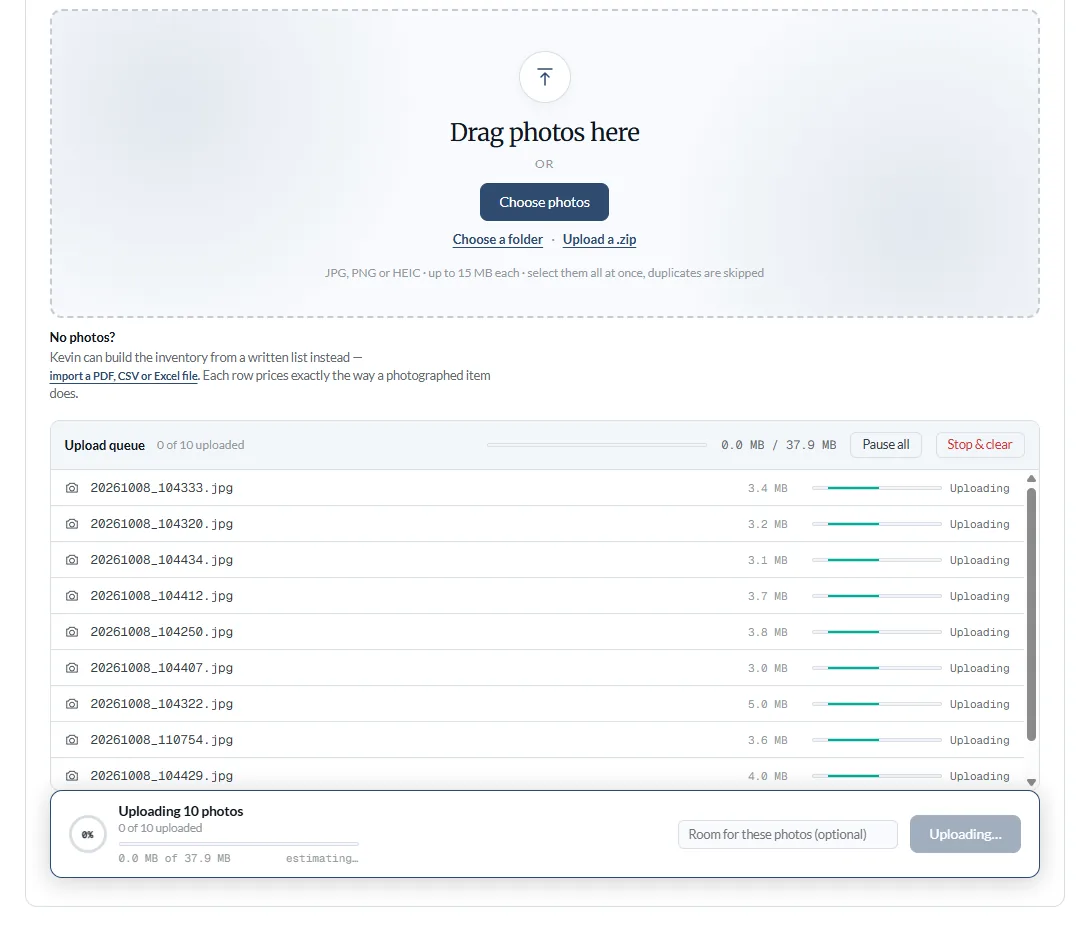
Task: Select file name 20261008_104429.jpg
Action: pyautogui.click(x=161, y=776)
